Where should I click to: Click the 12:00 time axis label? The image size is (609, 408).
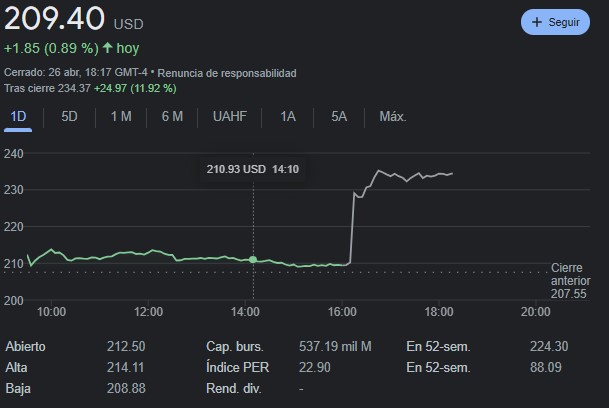148,312
